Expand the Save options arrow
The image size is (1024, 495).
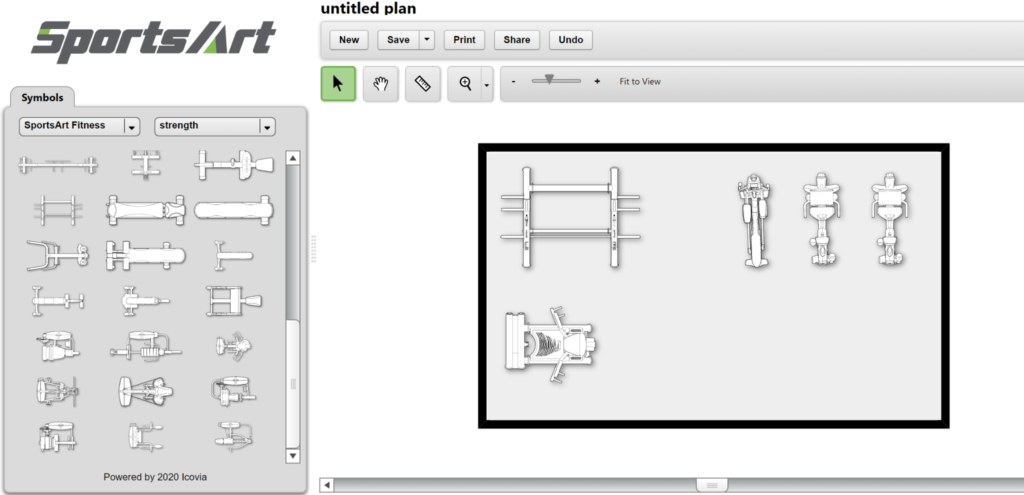click(x=427, y=40)
